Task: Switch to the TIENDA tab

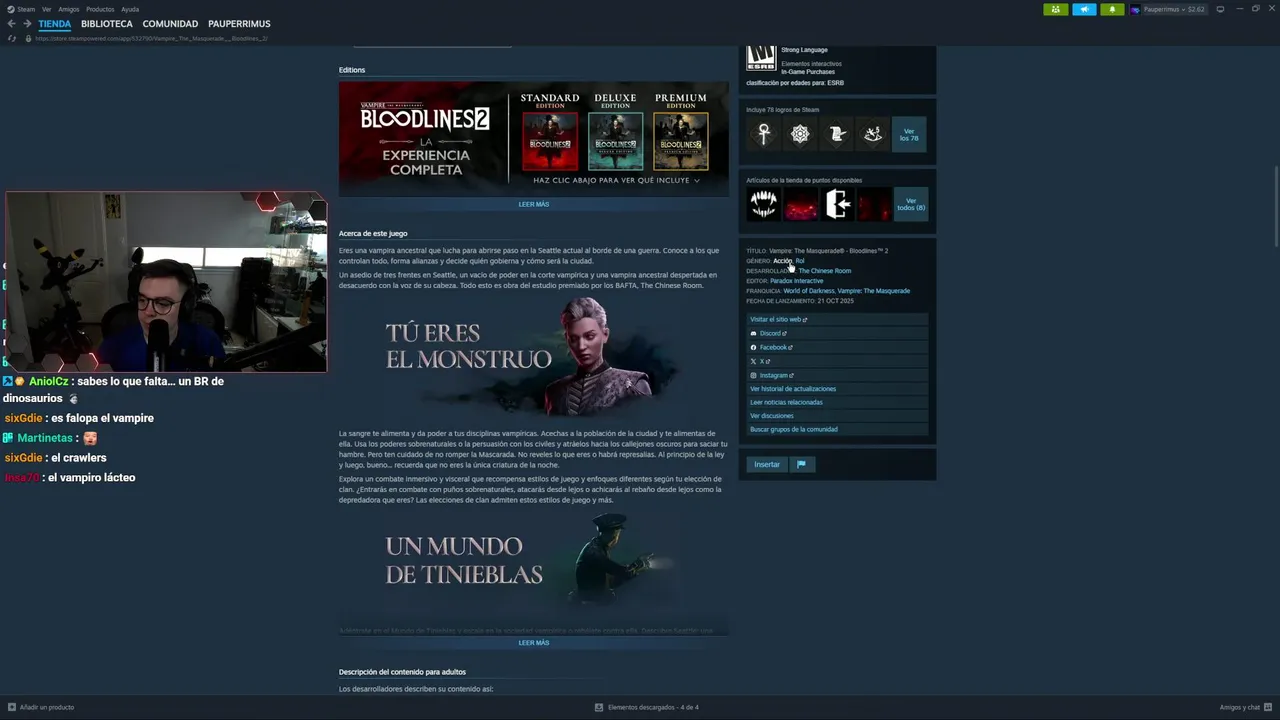Action: 55,23
